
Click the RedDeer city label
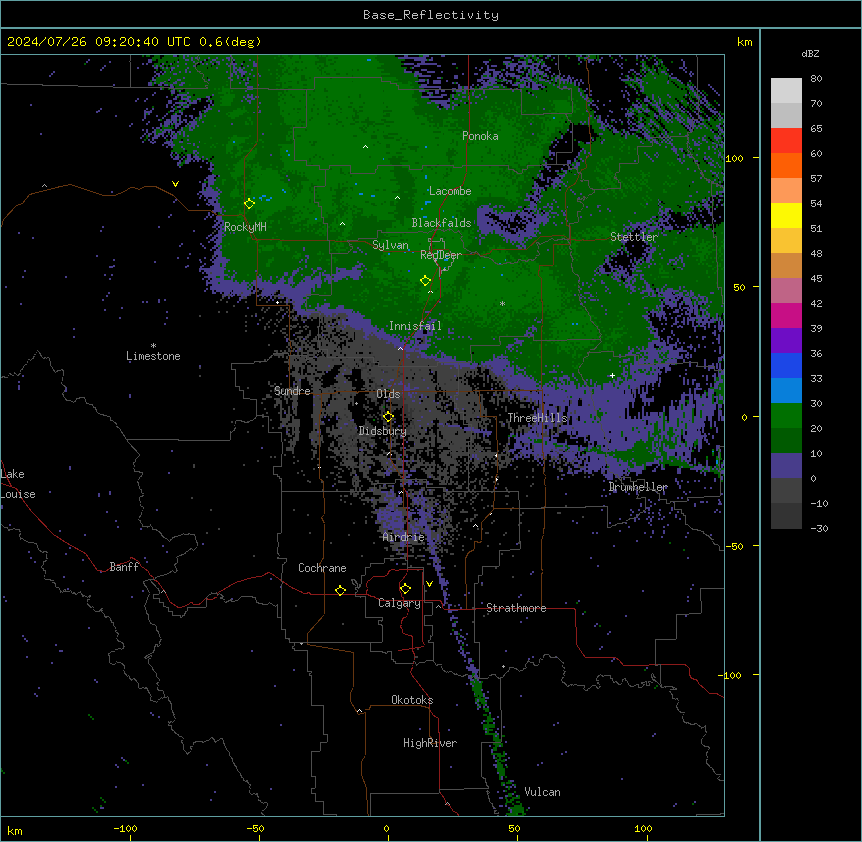(x=441, y=255)
